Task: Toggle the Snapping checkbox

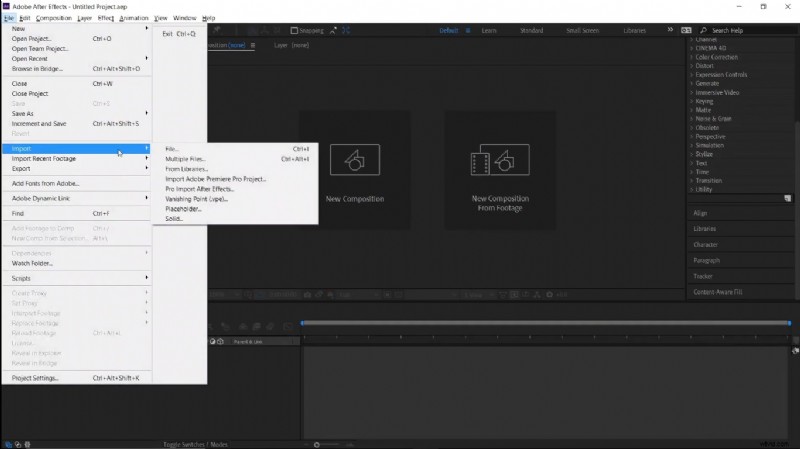Action: [294, 31]
